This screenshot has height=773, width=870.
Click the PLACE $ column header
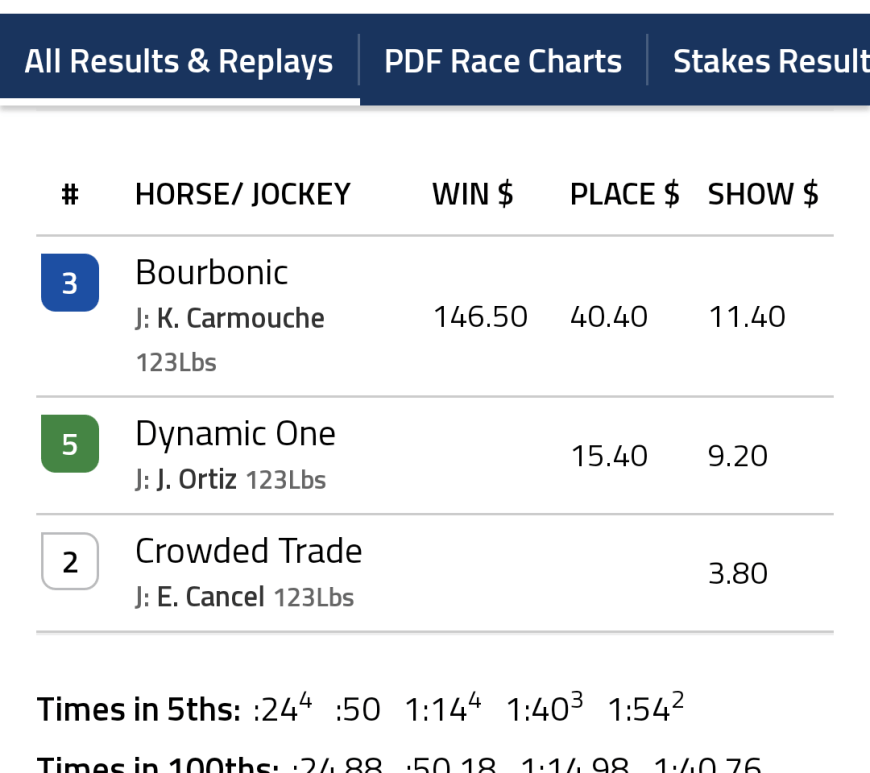click(x=624, y=194)
